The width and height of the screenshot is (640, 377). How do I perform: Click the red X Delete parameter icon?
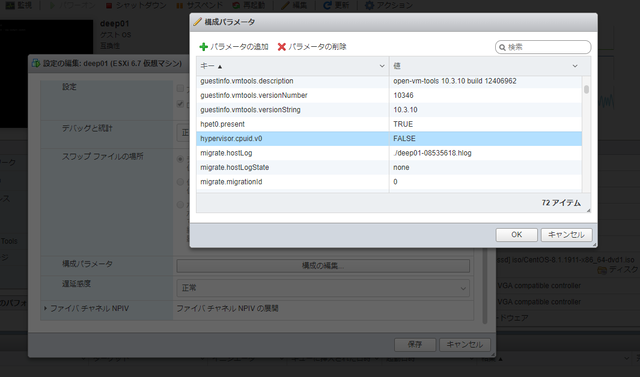(282, 47)
